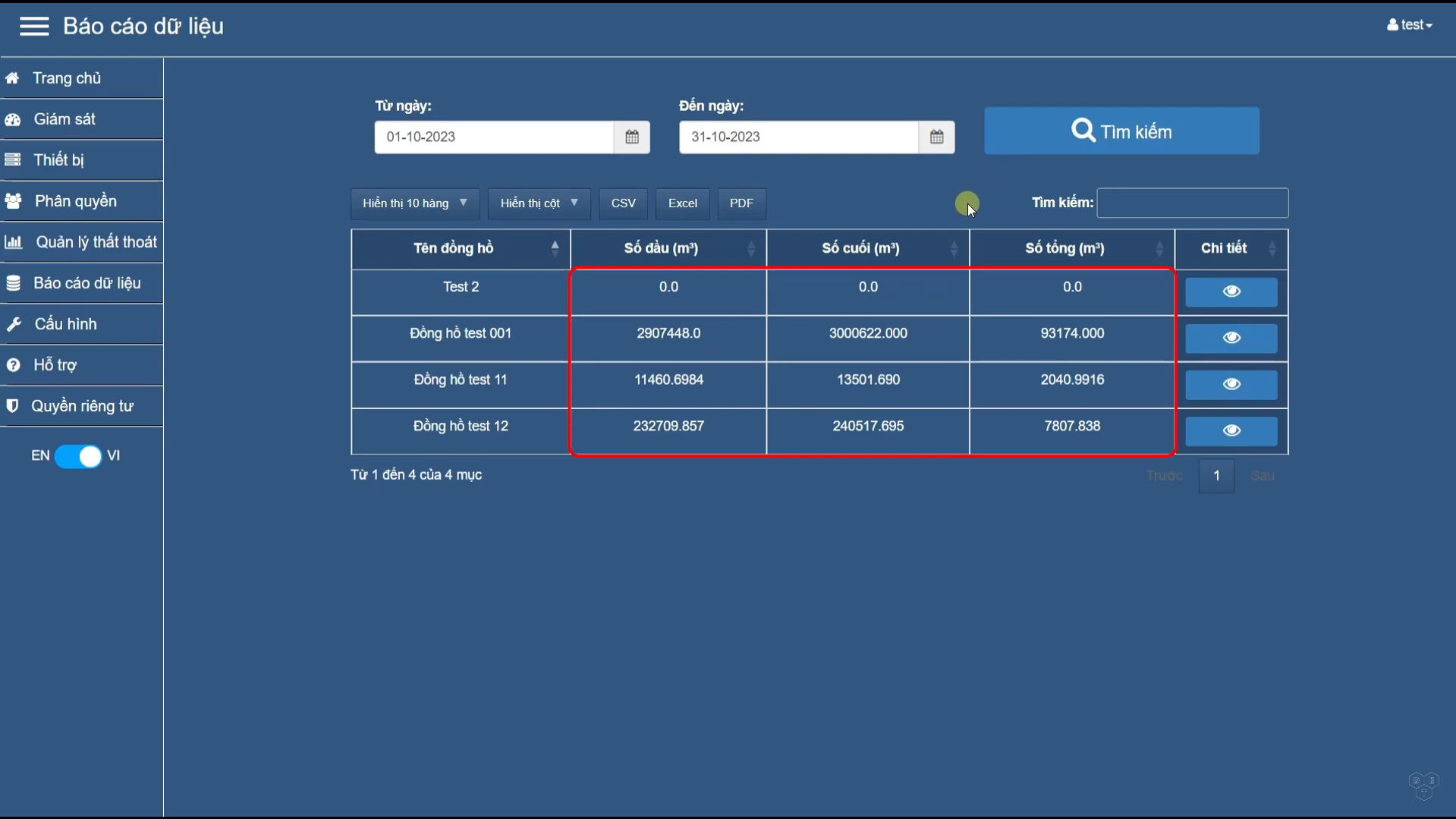Open the Trang chủ home icon
1456x819 pixels.
tap(12, 77)
